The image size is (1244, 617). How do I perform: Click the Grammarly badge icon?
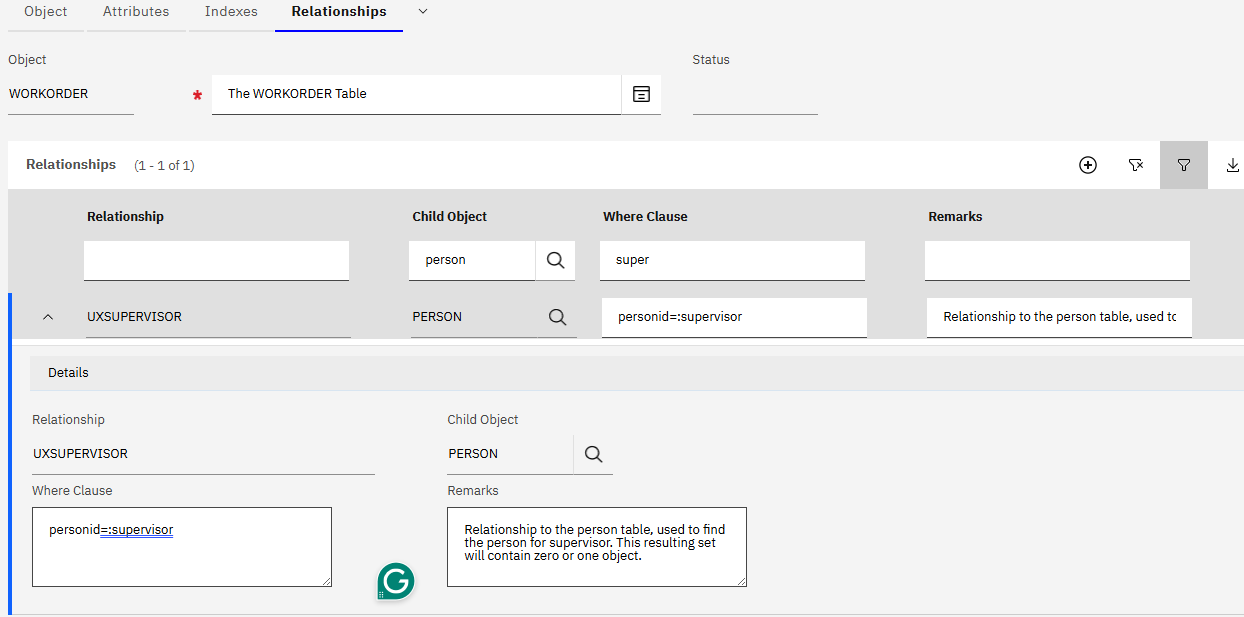396,581
